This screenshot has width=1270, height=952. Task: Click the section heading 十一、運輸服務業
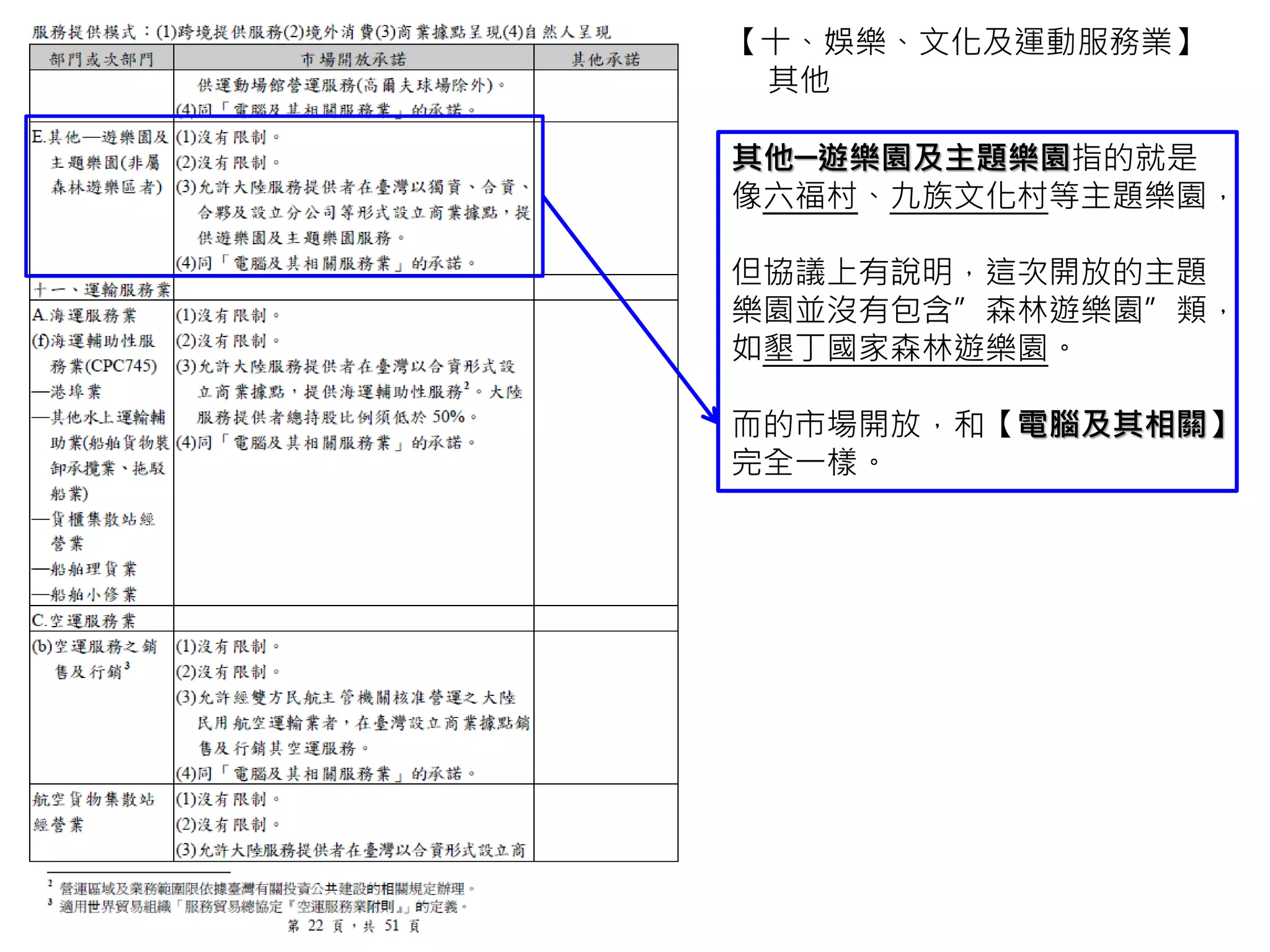pos(102,289)
